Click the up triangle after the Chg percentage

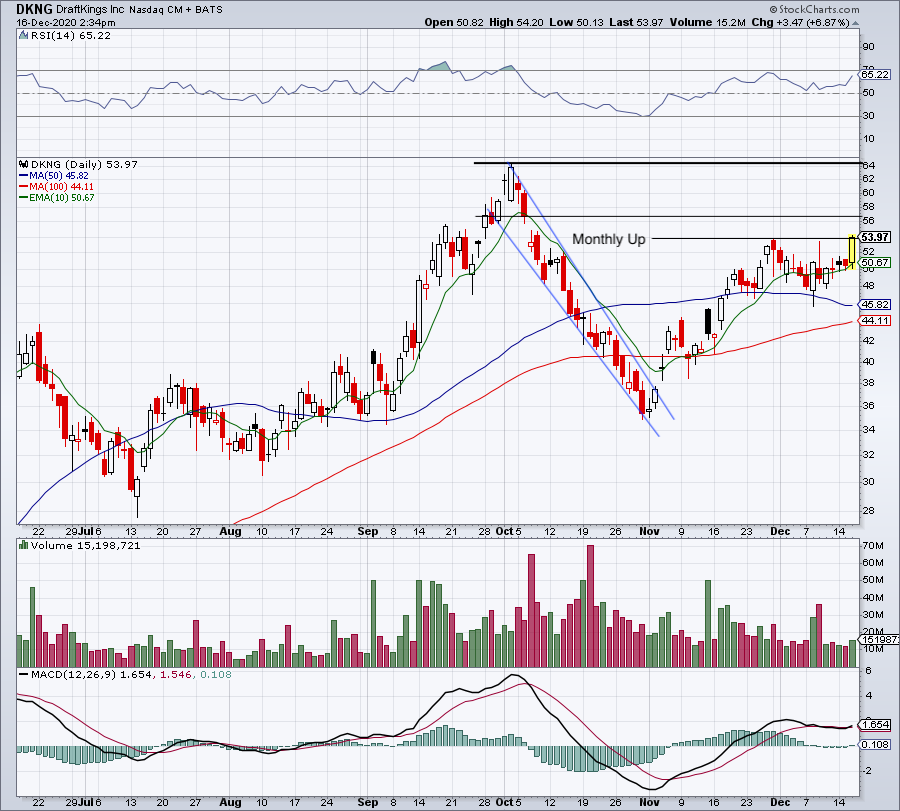855,23
